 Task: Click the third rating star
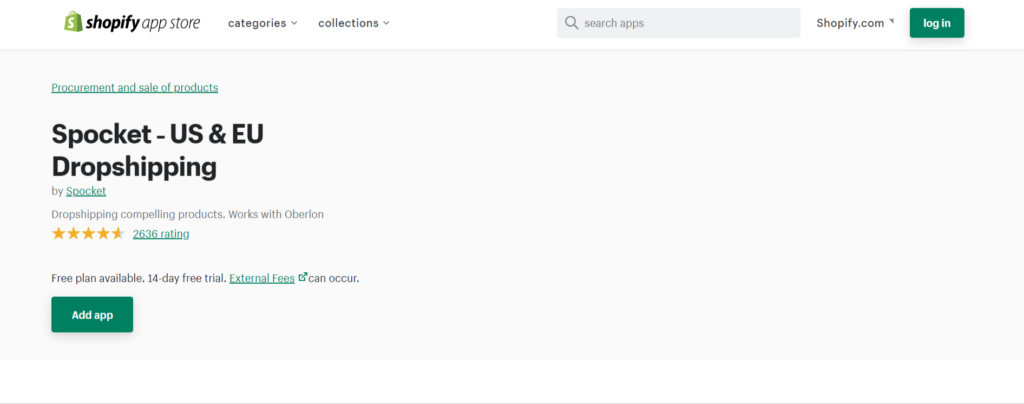point(88,234)
